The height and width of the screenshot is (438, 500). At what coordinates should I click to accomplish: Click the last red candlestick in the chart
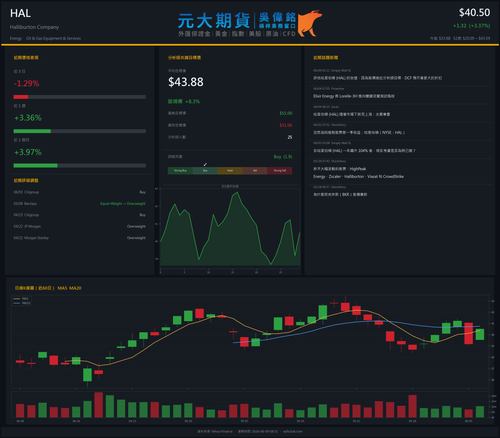pyautogui.click(x=468, y=333)
